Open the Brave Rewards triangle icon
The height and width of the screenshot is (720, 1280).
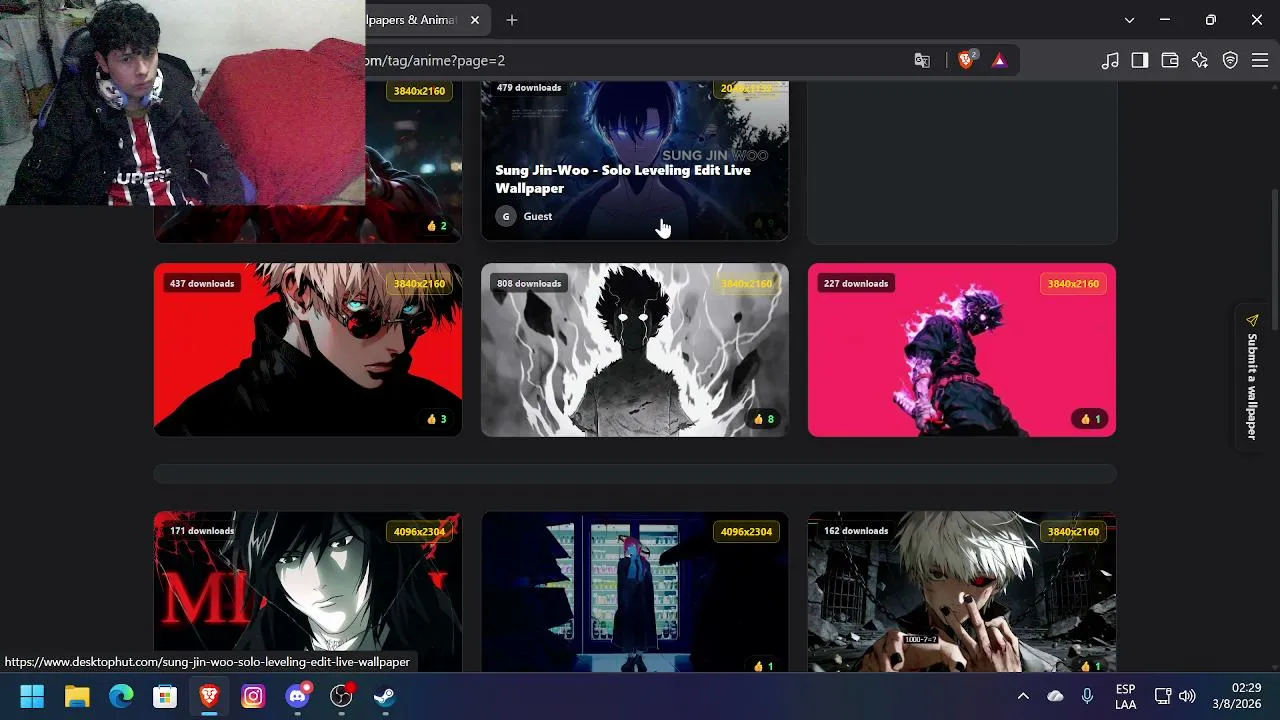click(x=999, y=60)
